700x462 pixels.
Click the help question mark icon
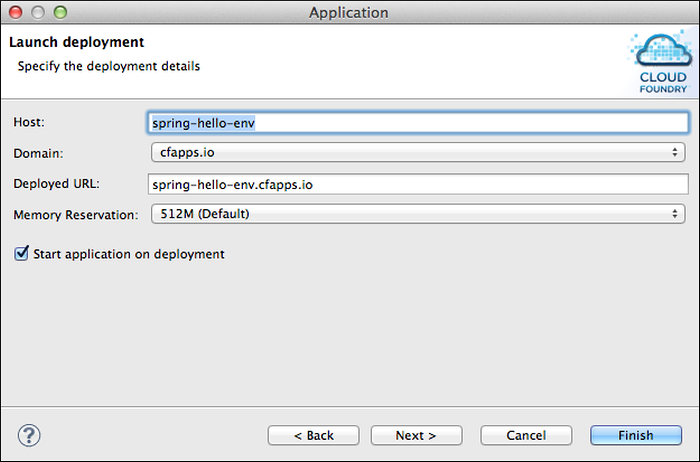coord(29,435)
